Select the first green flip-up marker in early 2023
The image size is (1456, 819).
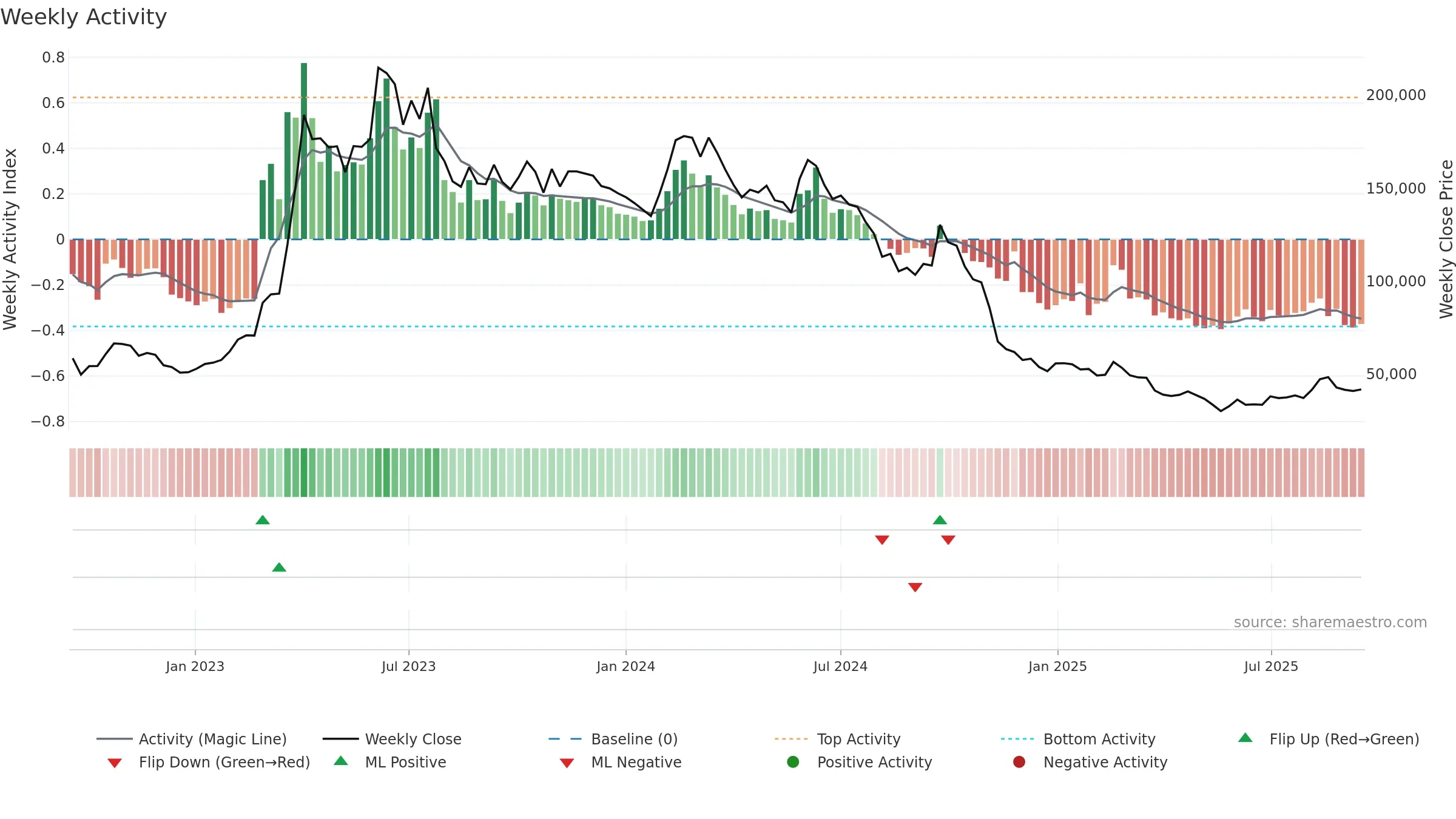pos(263,520)
